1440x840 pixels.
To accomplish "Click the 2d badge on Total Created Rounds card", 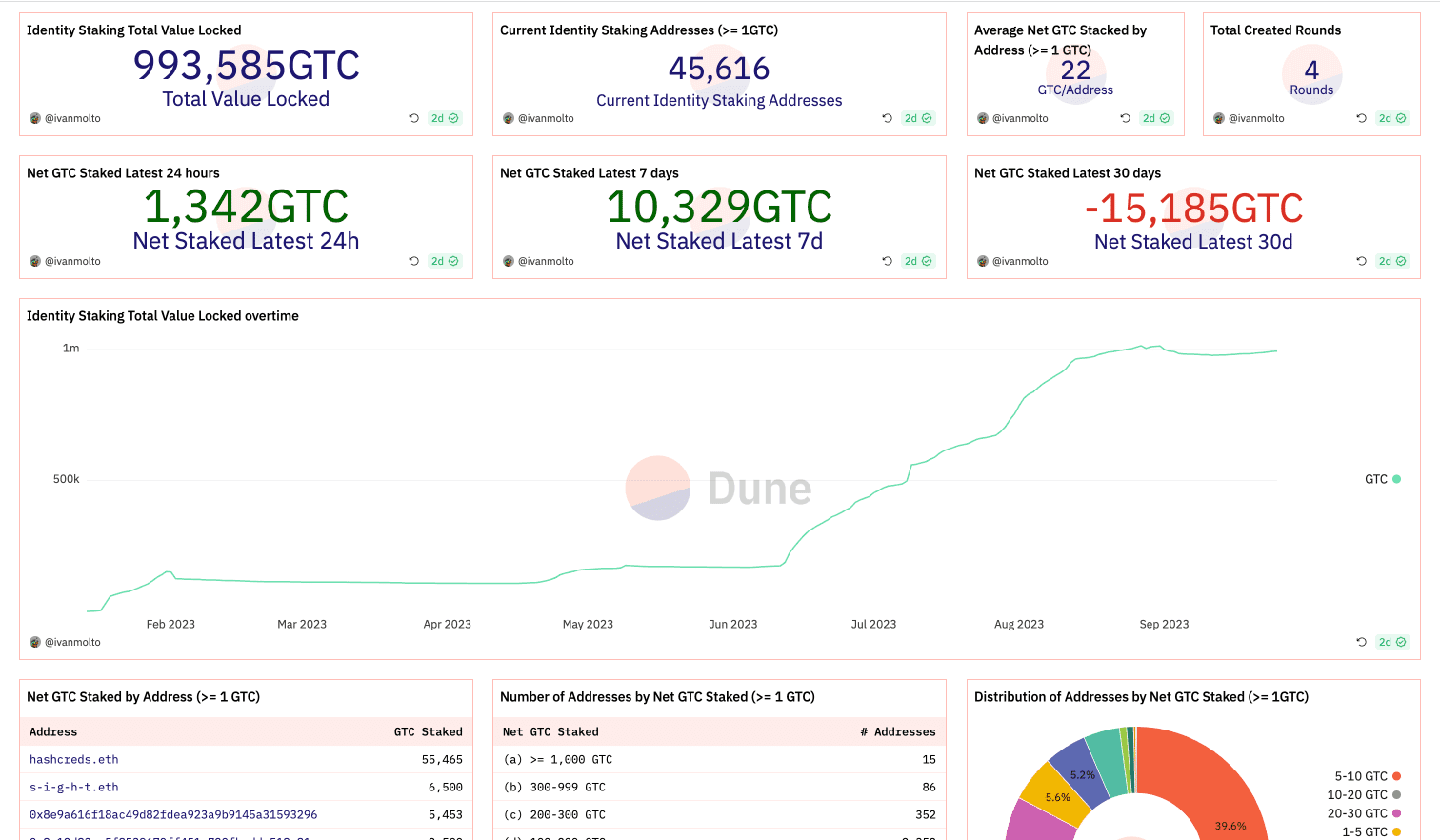I will click(1392, 118).
